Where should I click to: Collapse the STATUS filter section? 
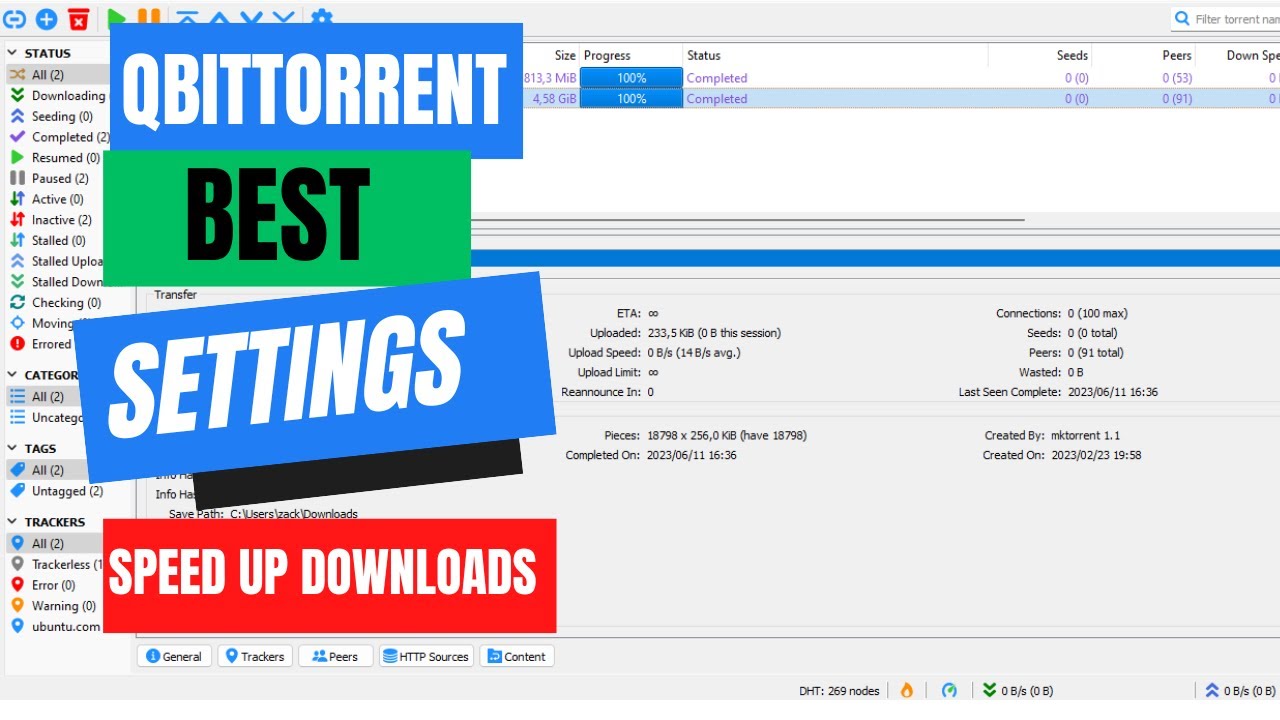click(x=14, y=53)
